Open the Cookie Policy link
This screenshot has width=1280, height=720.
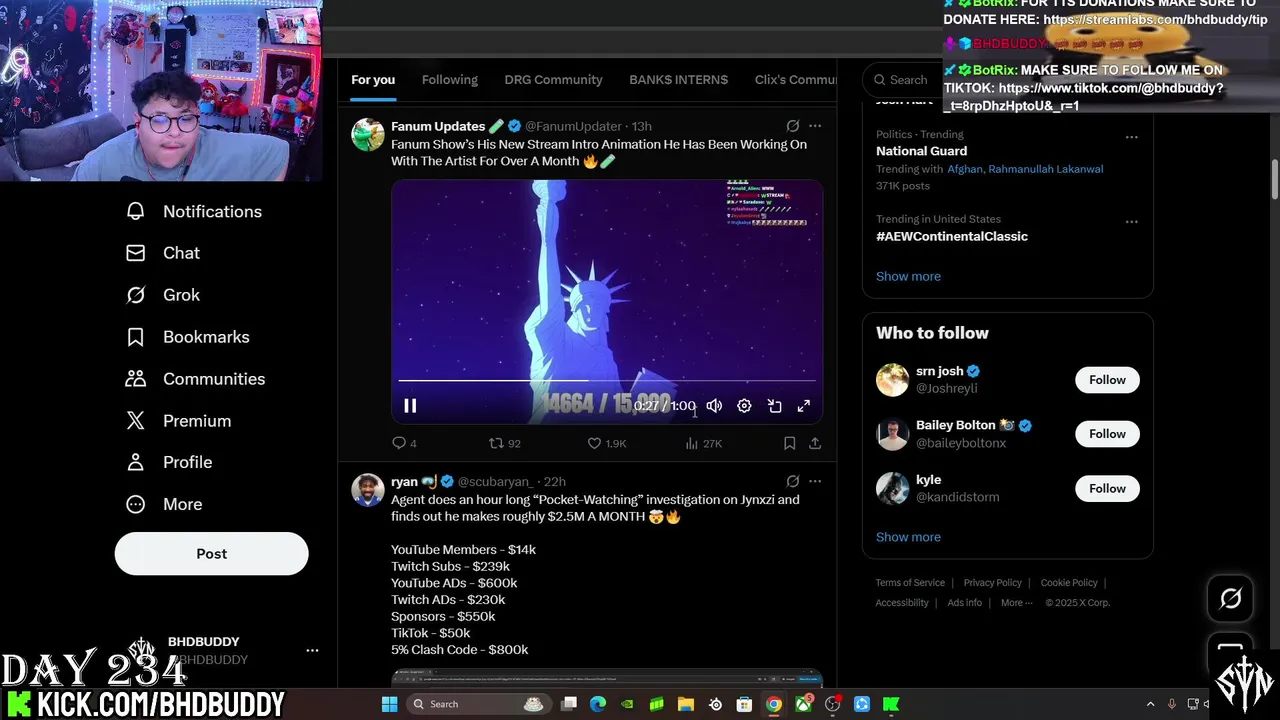pyautogui.click(x=1069, y=583)
